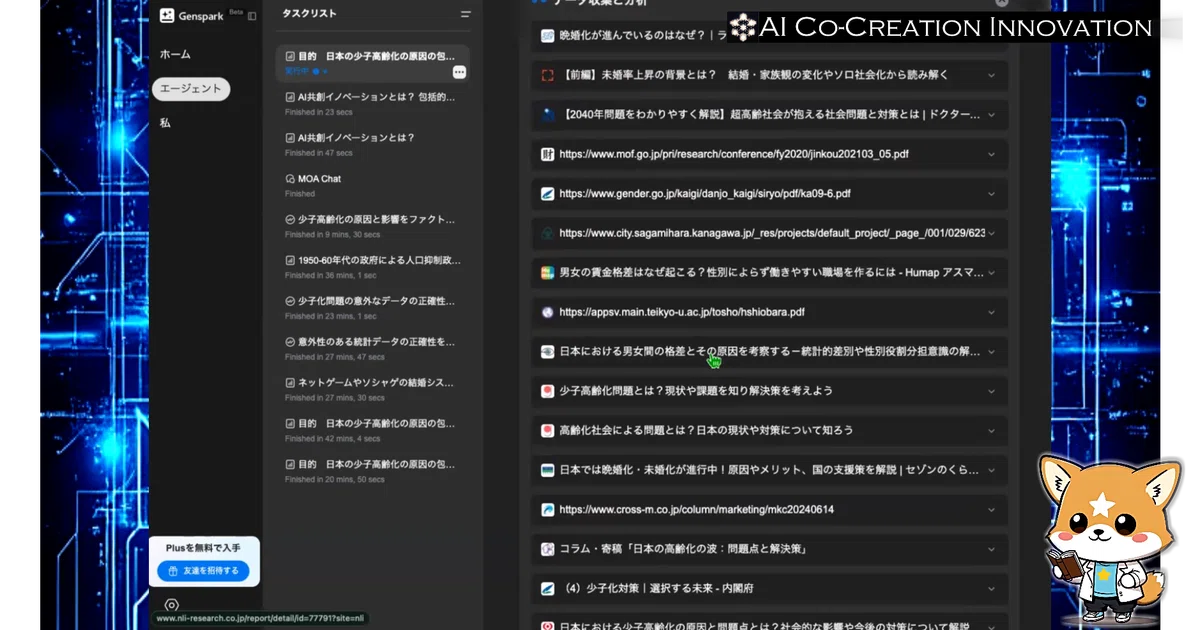Expand the (4)少子化対策 source chevron

pyautogui.click(x=991, y=589)
